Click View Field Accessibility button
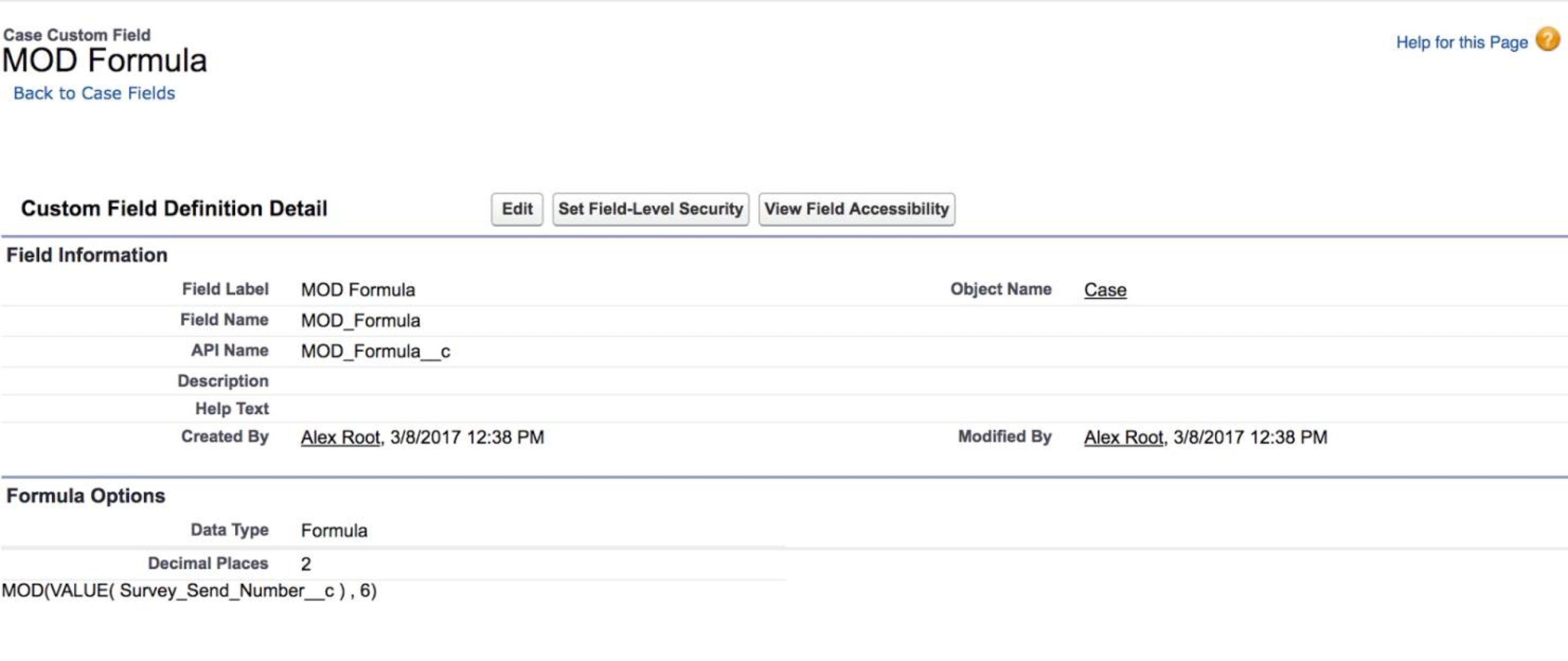 coord(856,209)
